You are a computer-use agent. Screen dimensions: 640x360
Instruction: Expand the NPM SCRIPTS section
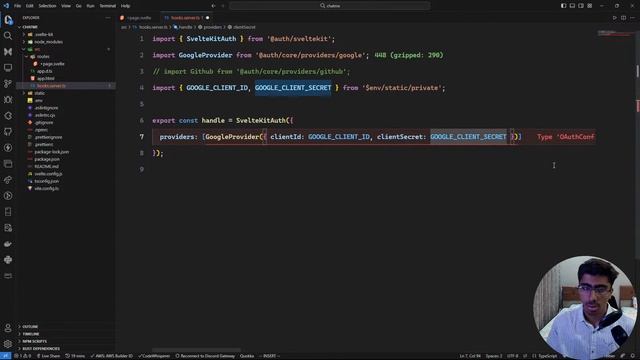pyautogui.click(x=35, y=341)
